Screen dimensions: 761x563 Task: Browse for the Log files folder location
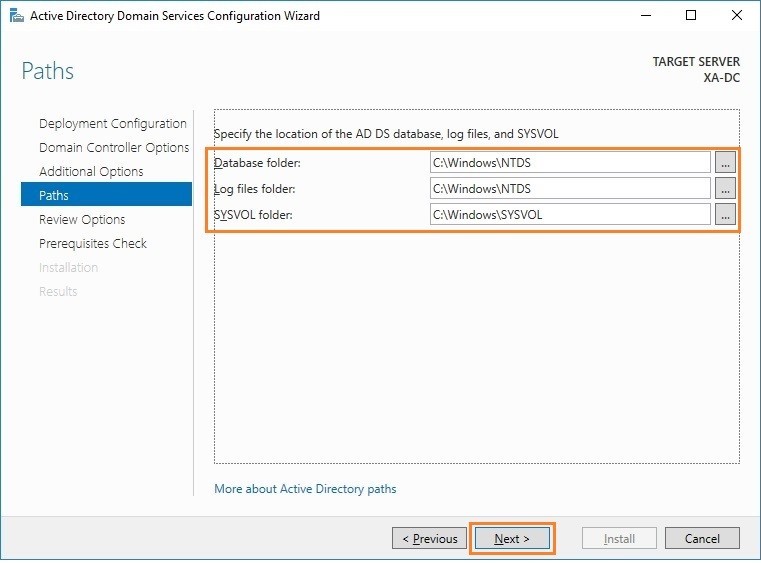click(725, 188)
